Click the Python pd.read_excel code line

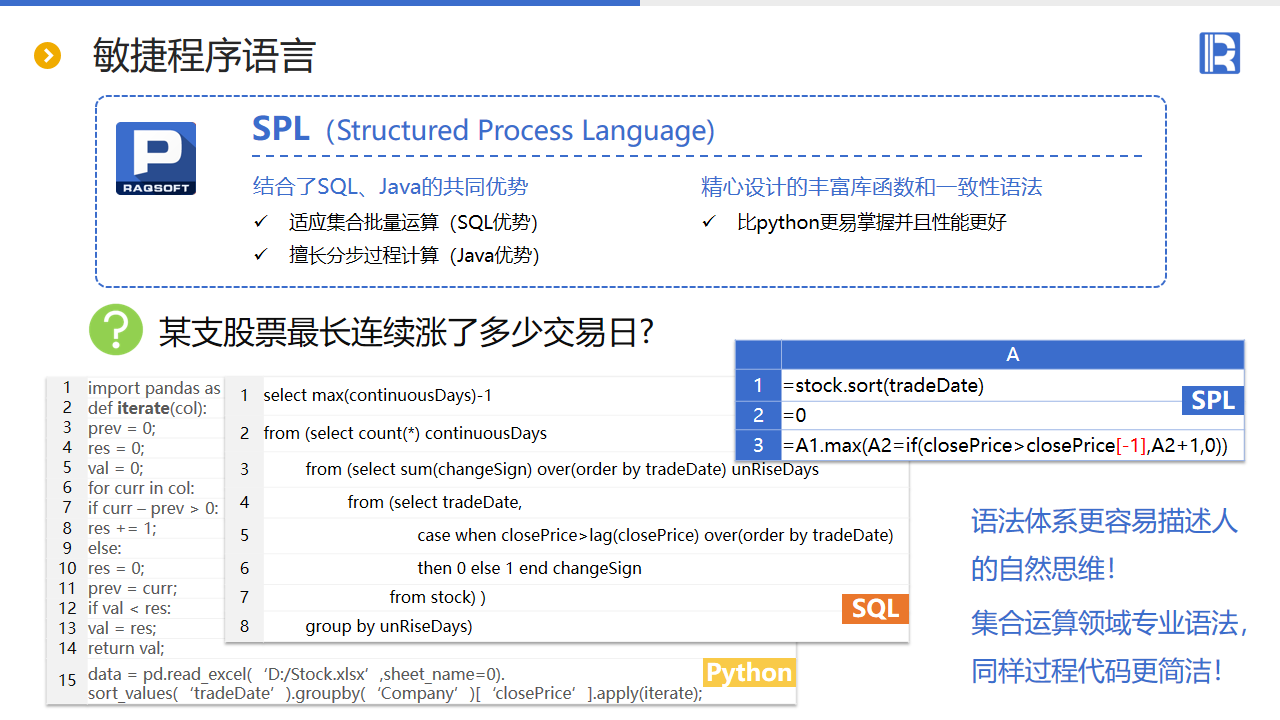point(296,674)
